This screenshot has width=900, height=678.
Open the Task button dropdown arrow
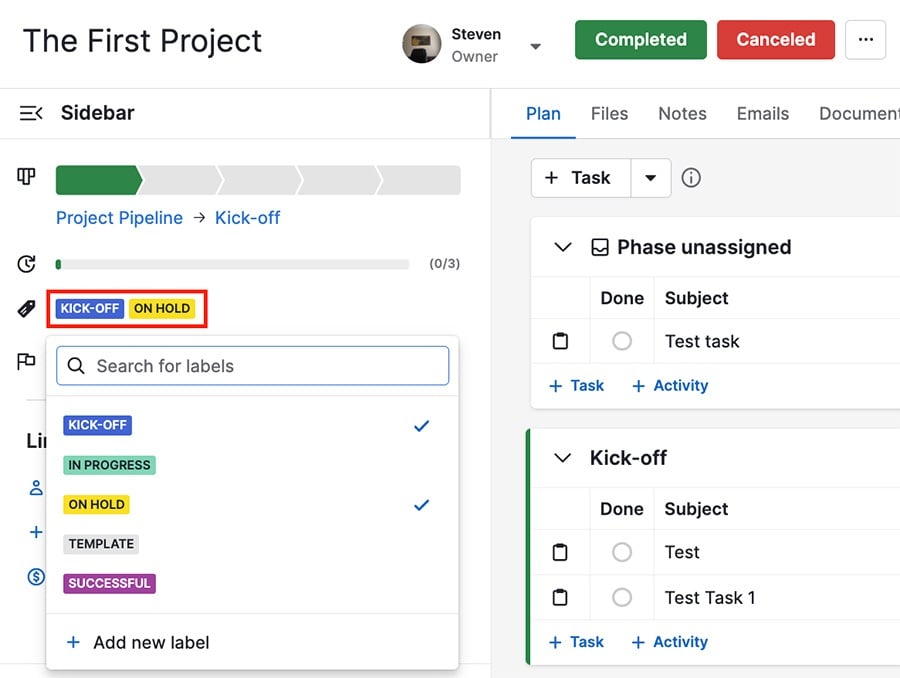pyautogui.click(x=651, y=178)
